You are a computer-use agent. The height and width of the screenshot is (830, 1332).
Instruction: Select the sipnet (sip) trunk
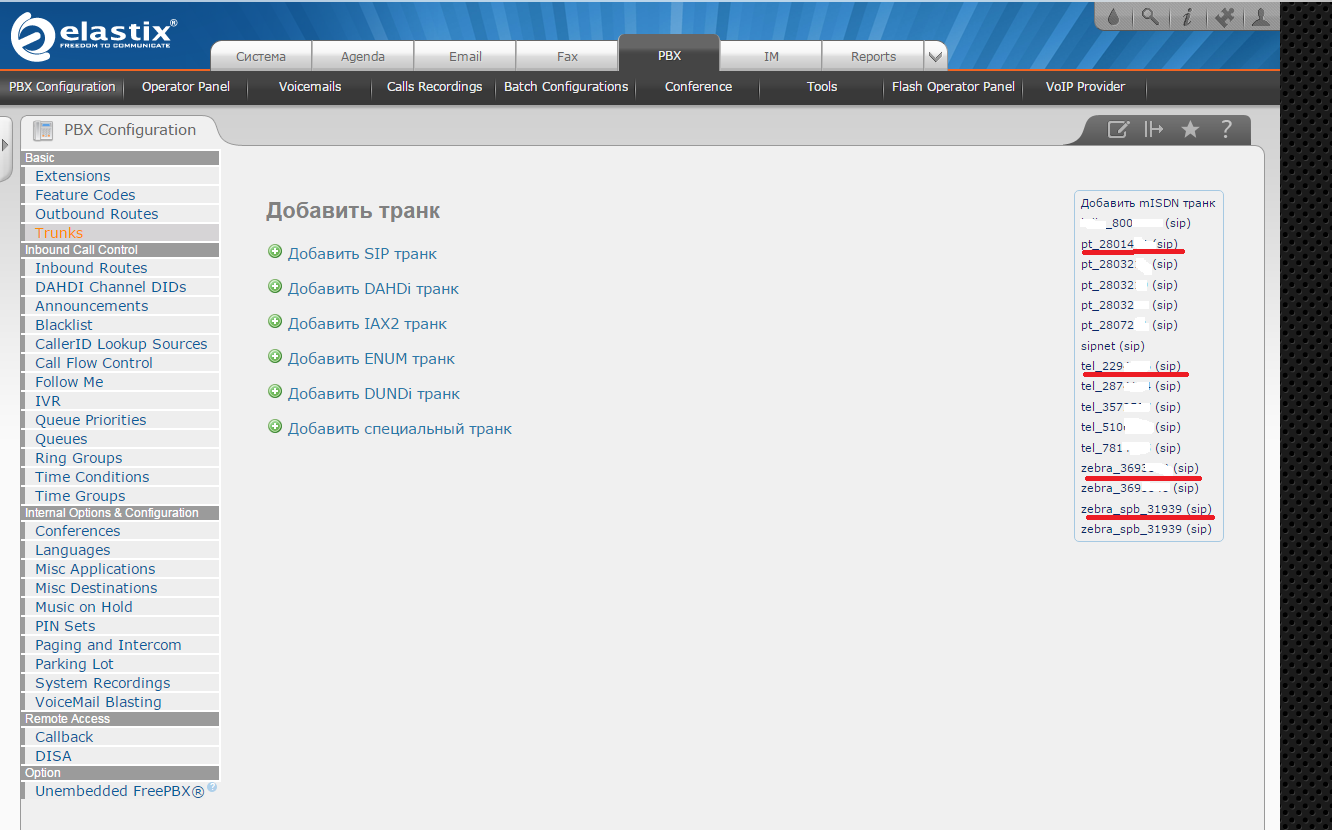[x=1112, y=346]
